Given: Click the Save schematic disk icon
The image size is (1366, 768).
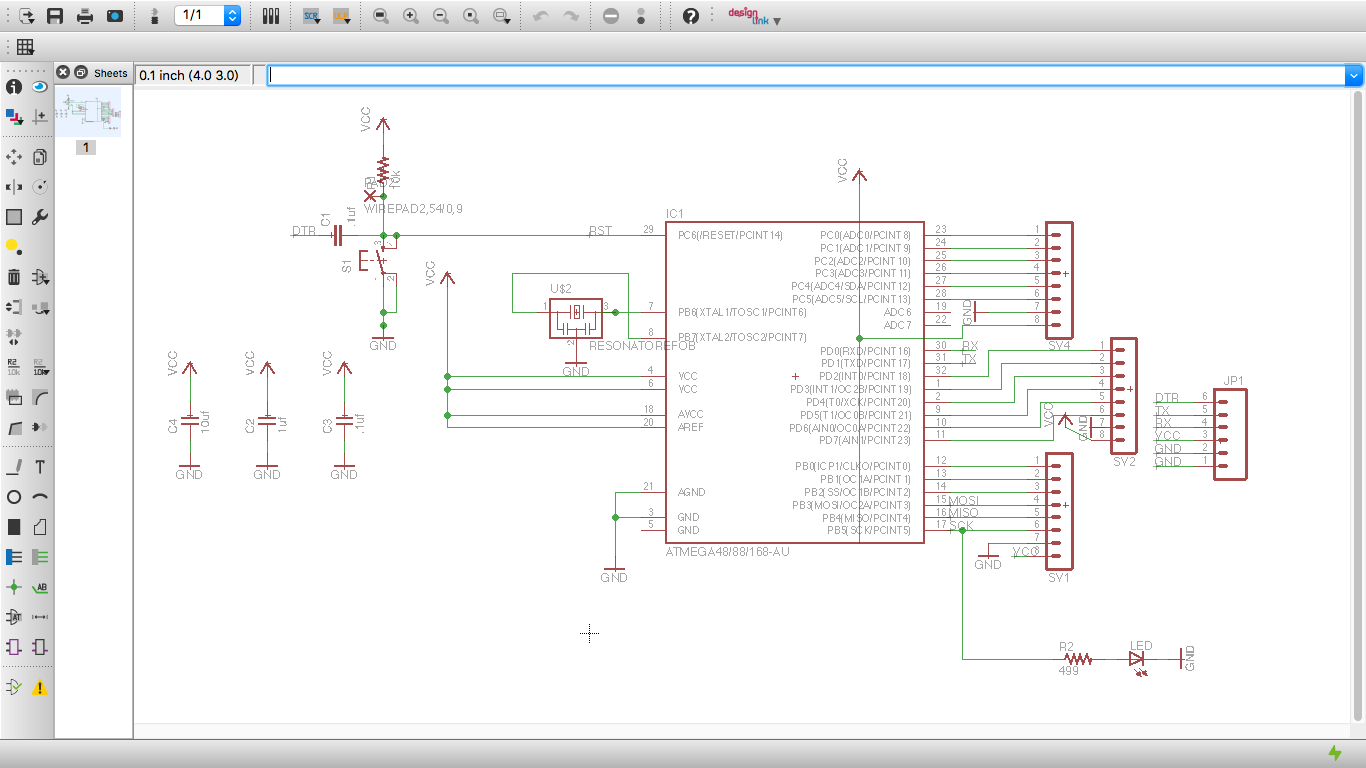Looking at the screenshot, I should point(55,16).
